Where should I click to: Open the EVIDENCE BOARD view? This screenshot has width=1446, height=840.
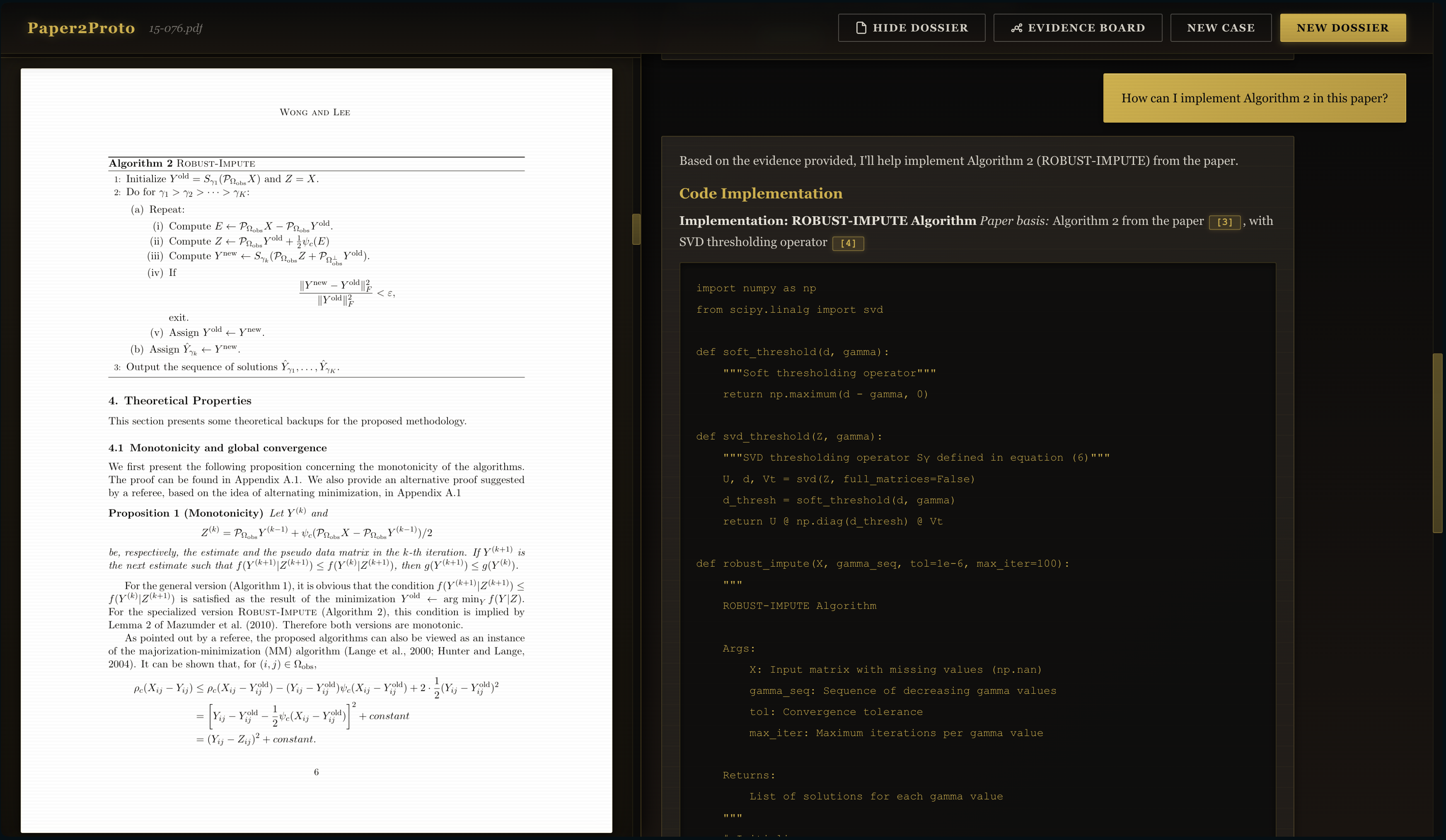coord(1078,27)
